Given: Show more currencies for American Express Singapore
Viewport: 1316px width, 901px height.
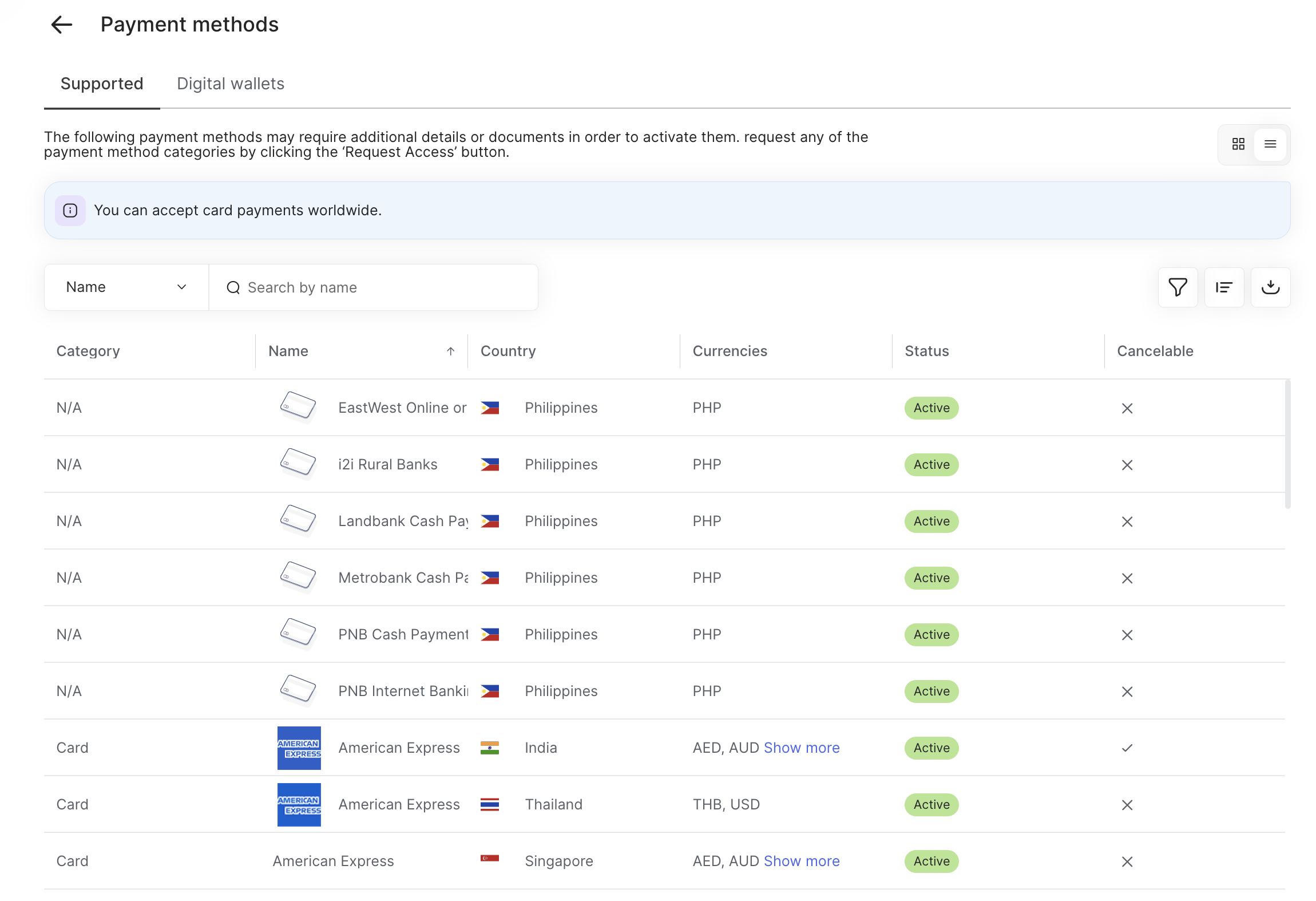Looking at the screenshot, I should tap(802, 862).
